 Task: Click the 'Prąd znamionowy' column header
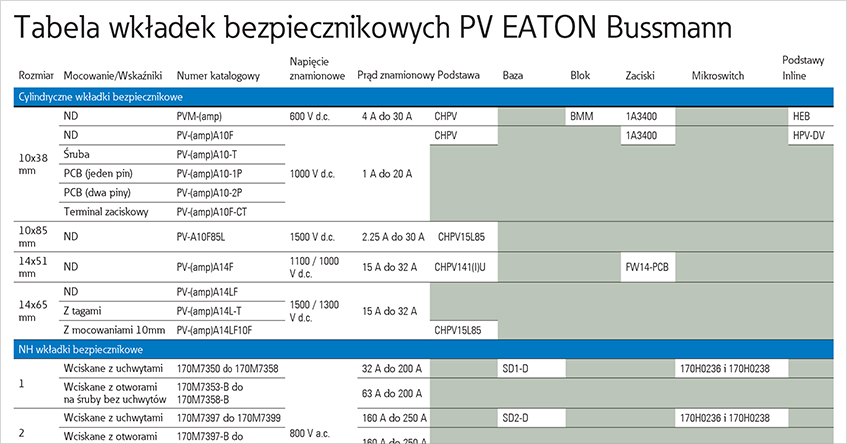[396, 76]
